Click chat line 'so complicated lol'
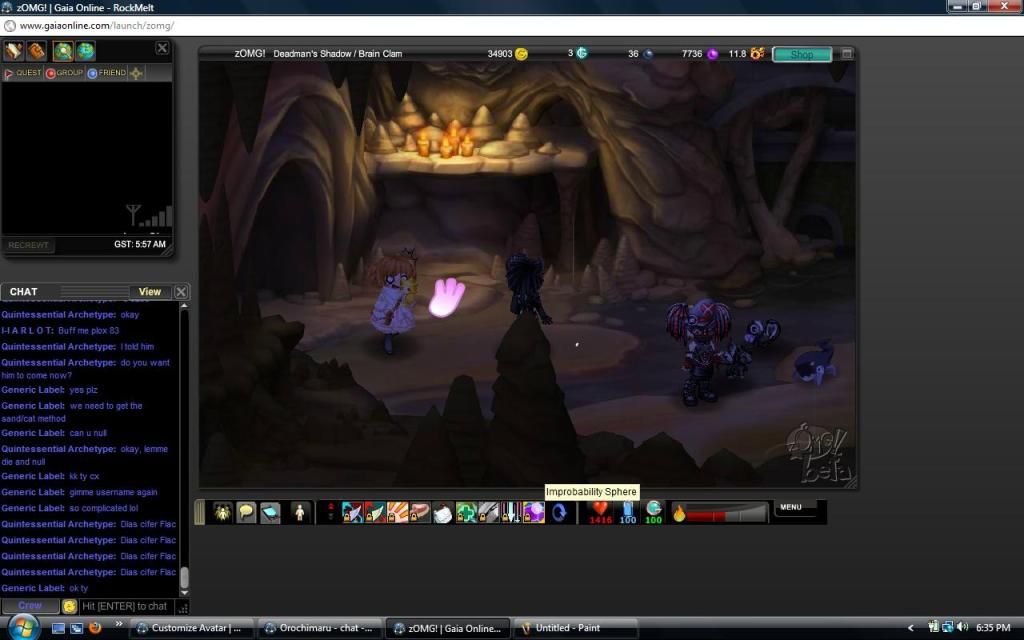The height and width of the screenshot is (640, 1024). pos(104,508)
